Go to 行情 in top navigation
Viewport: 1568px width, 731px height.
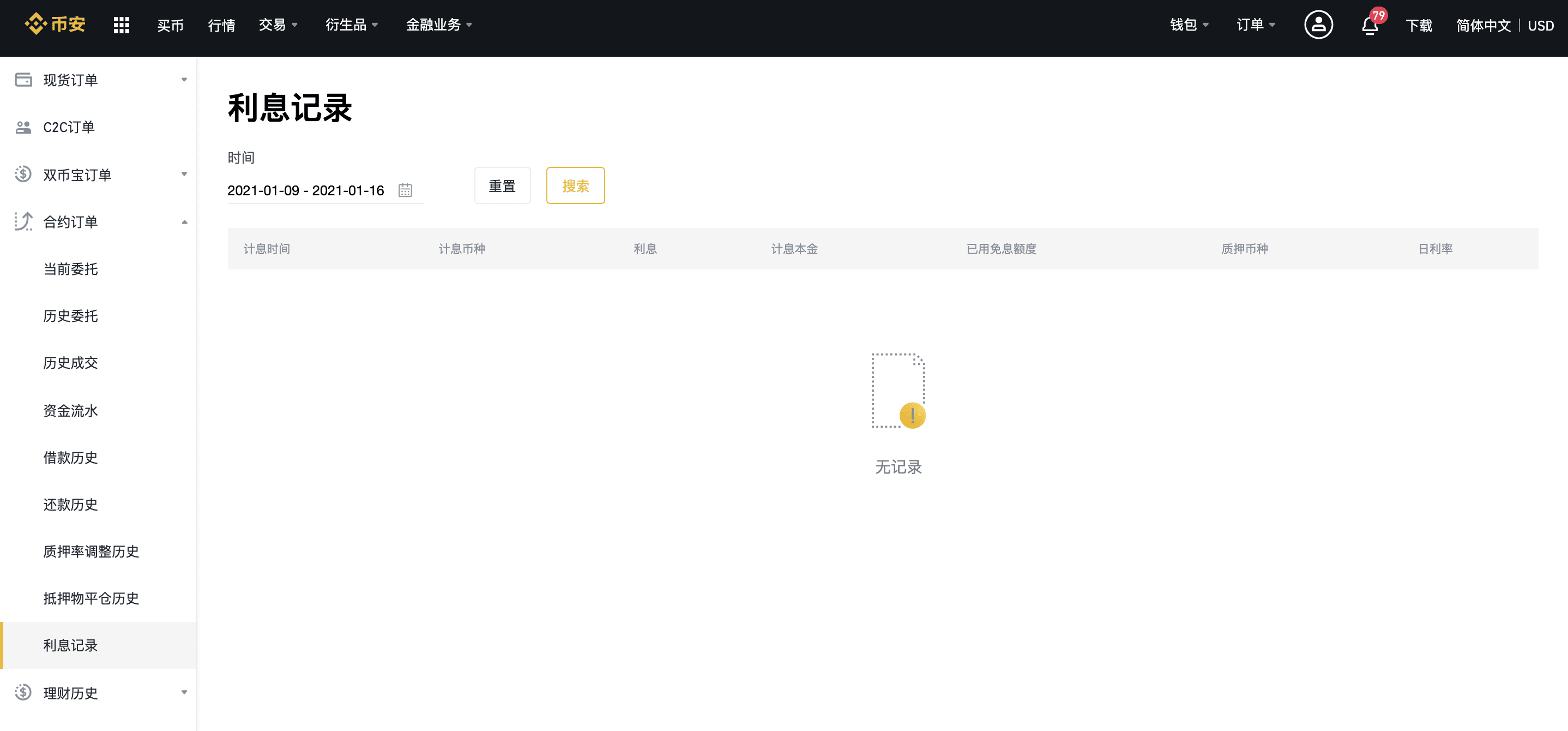click(221, 25)
